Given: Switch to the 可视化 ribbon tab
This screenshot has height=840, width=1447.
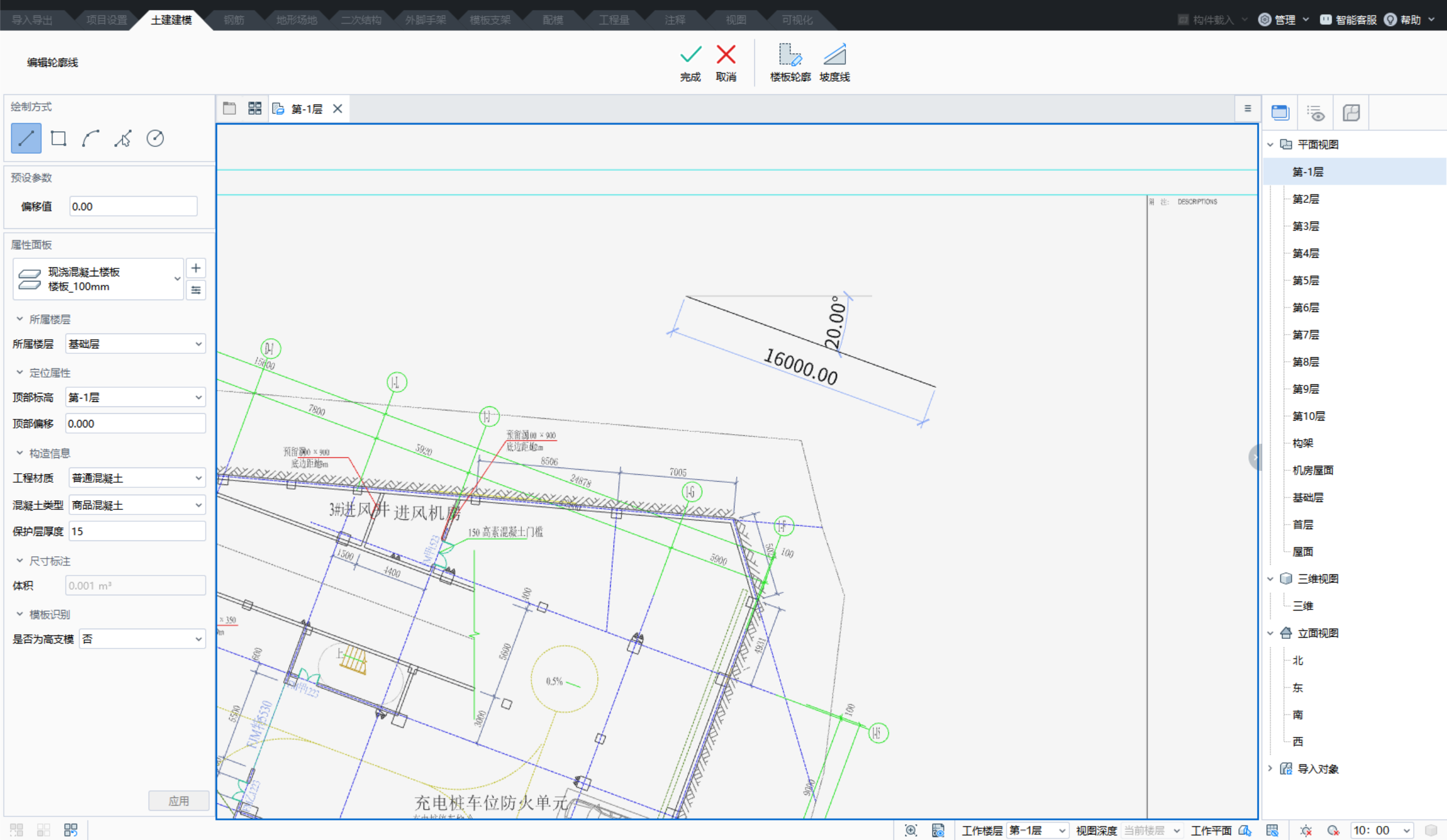Looking at the screenshot, I should [797, 20].
